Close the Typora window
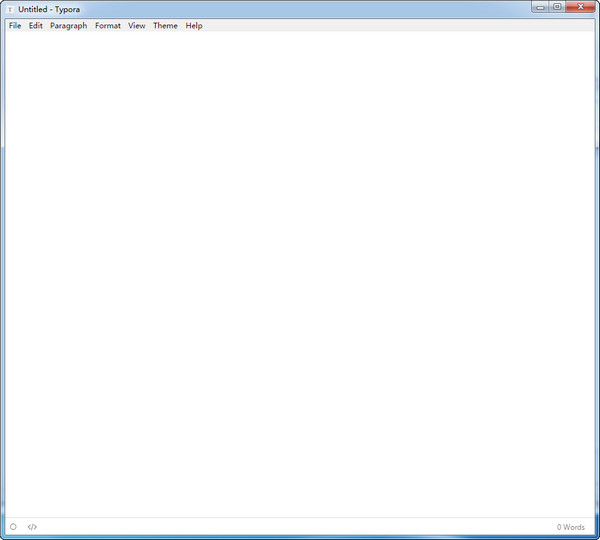This screenshot has width=600, height=540. pos(580,7)
